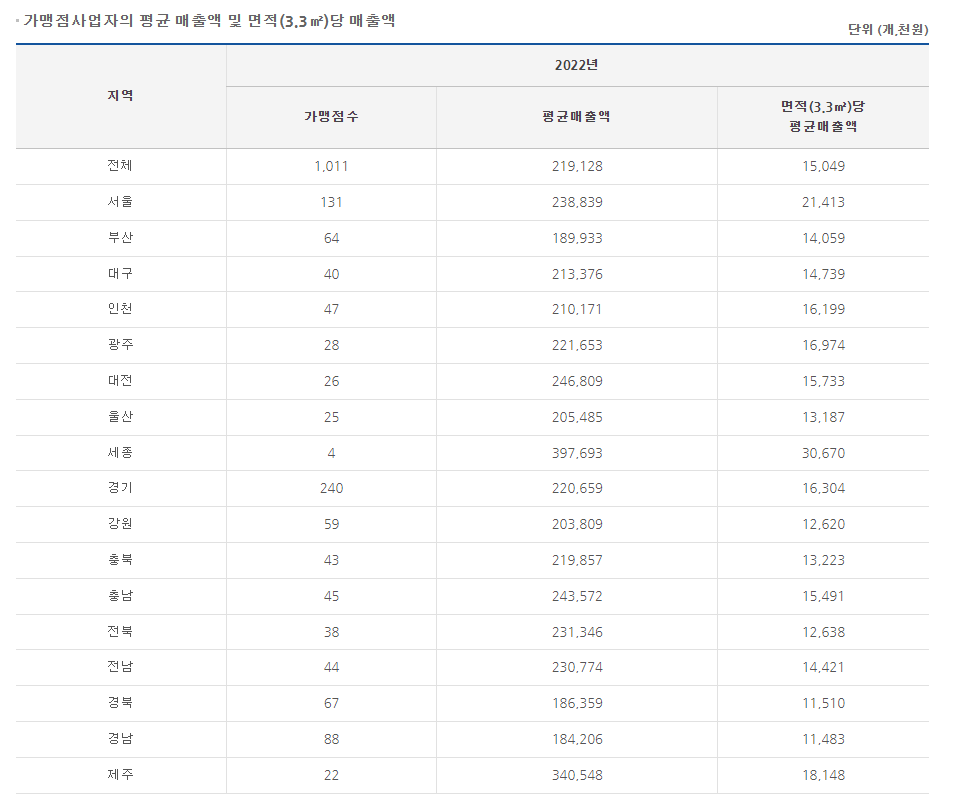The height and width of the screenshot is (810, 954).
Task: Select the 서울 region cell
Action: point(120,202)
